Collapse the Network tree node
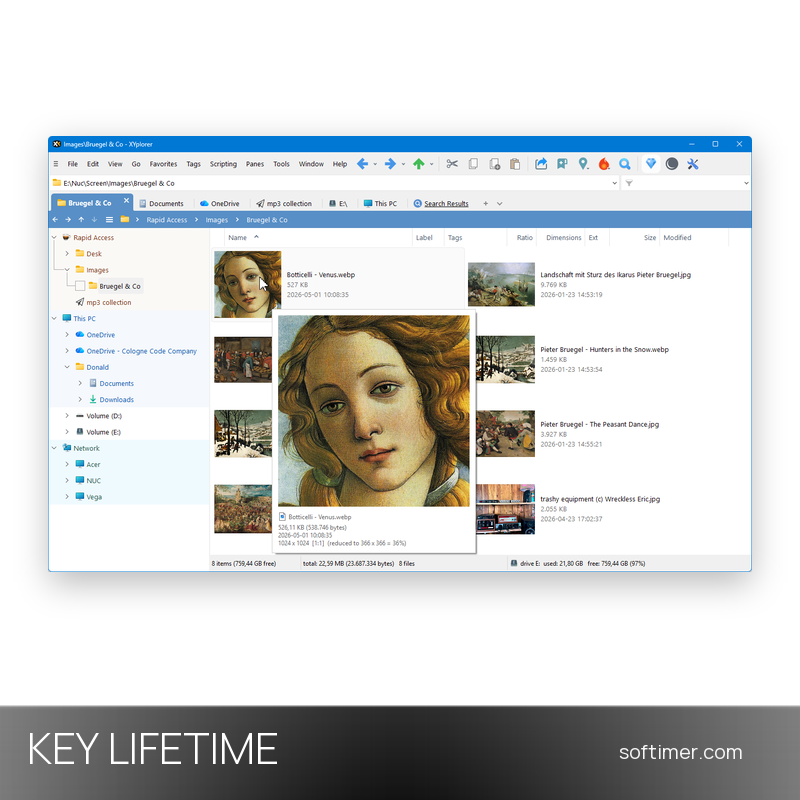The width and height of the screenshot is (800, 800). pos(54,448)
